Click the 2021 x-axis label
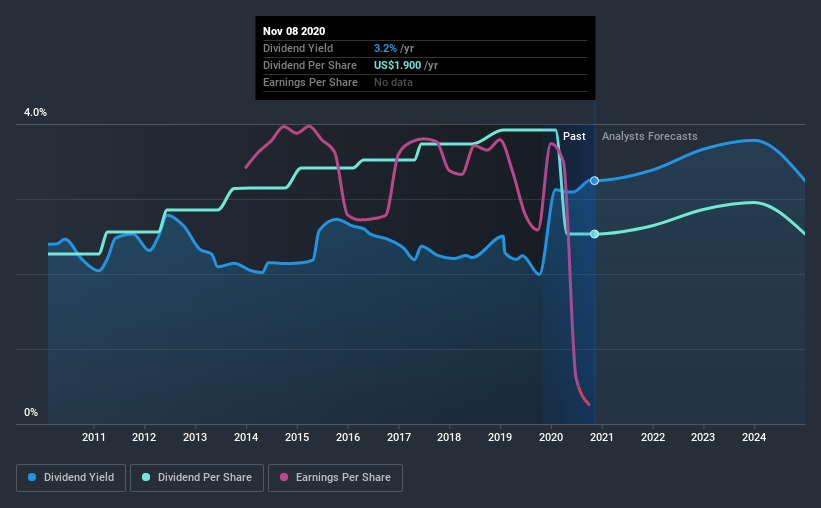The height and width of the screenshot is (508, 821). pyautogui.click(x=602, y=437)
